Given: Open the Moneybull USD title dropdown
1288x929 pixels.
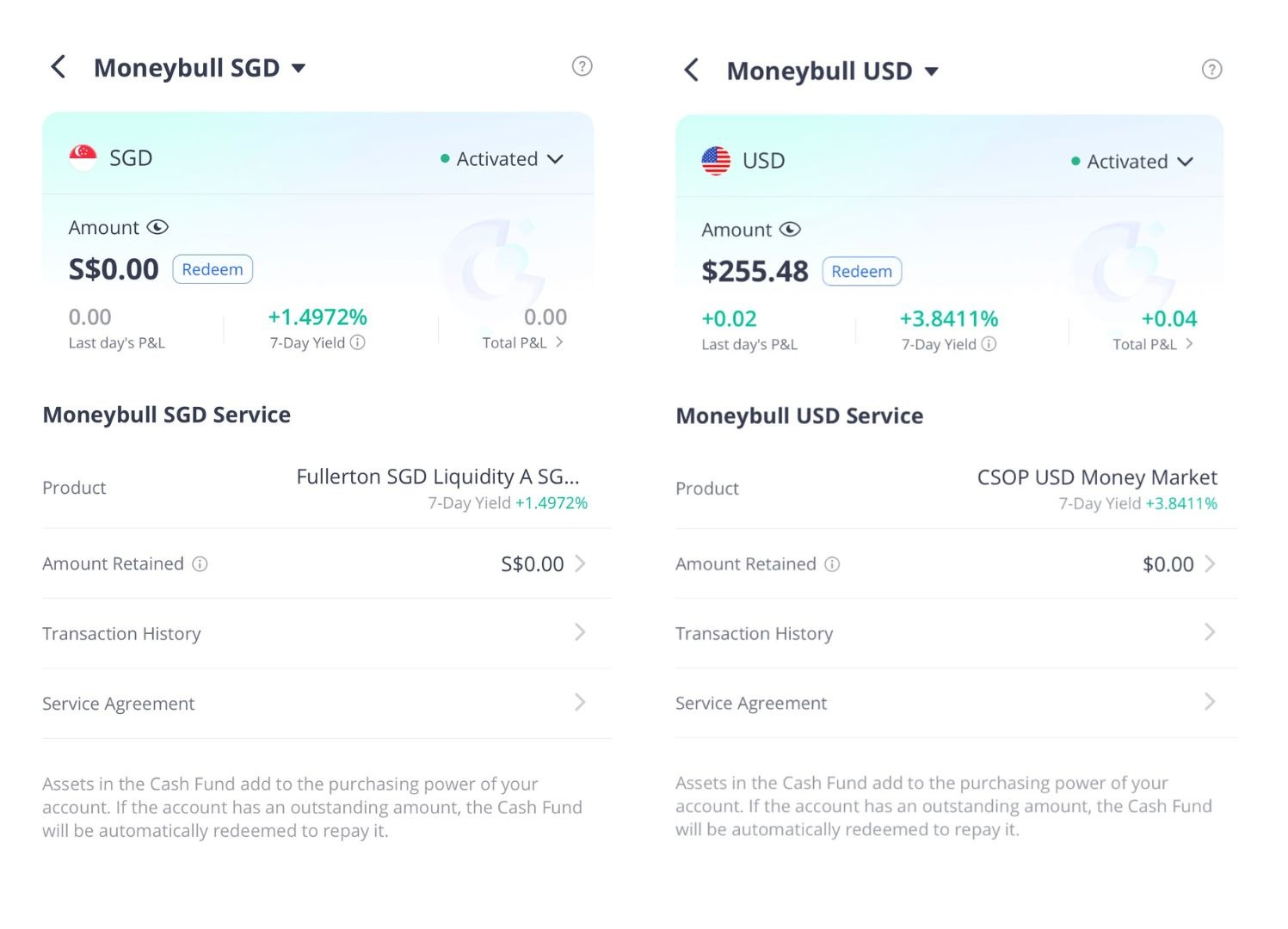Looking at the screenshot, I should pyautogui.click(x=933, y=71).
